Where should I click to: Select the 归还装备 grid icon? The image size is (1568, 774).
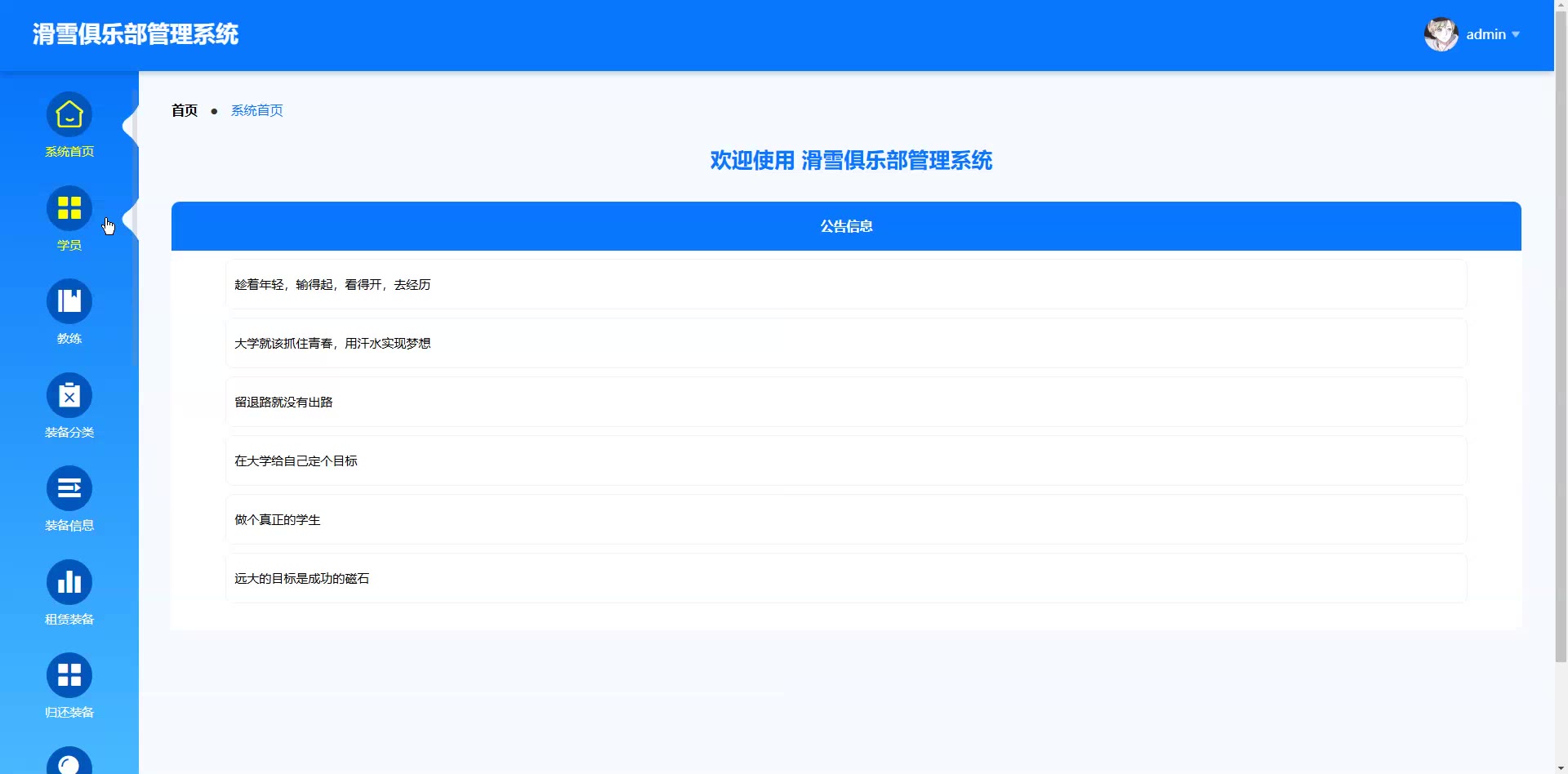[x=69, y=675]
